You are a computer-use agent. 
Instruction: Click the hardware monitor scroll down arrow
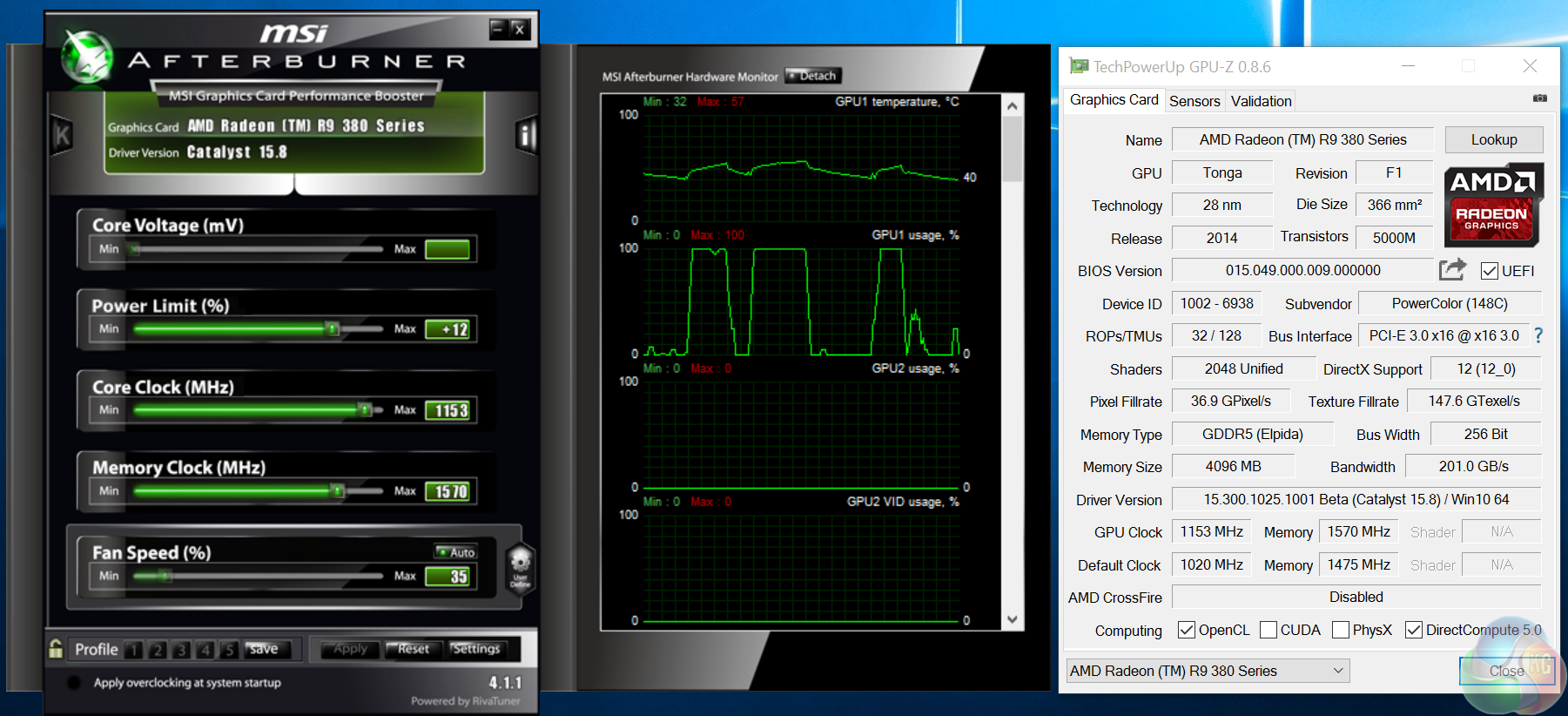(x=1012, y=619)
